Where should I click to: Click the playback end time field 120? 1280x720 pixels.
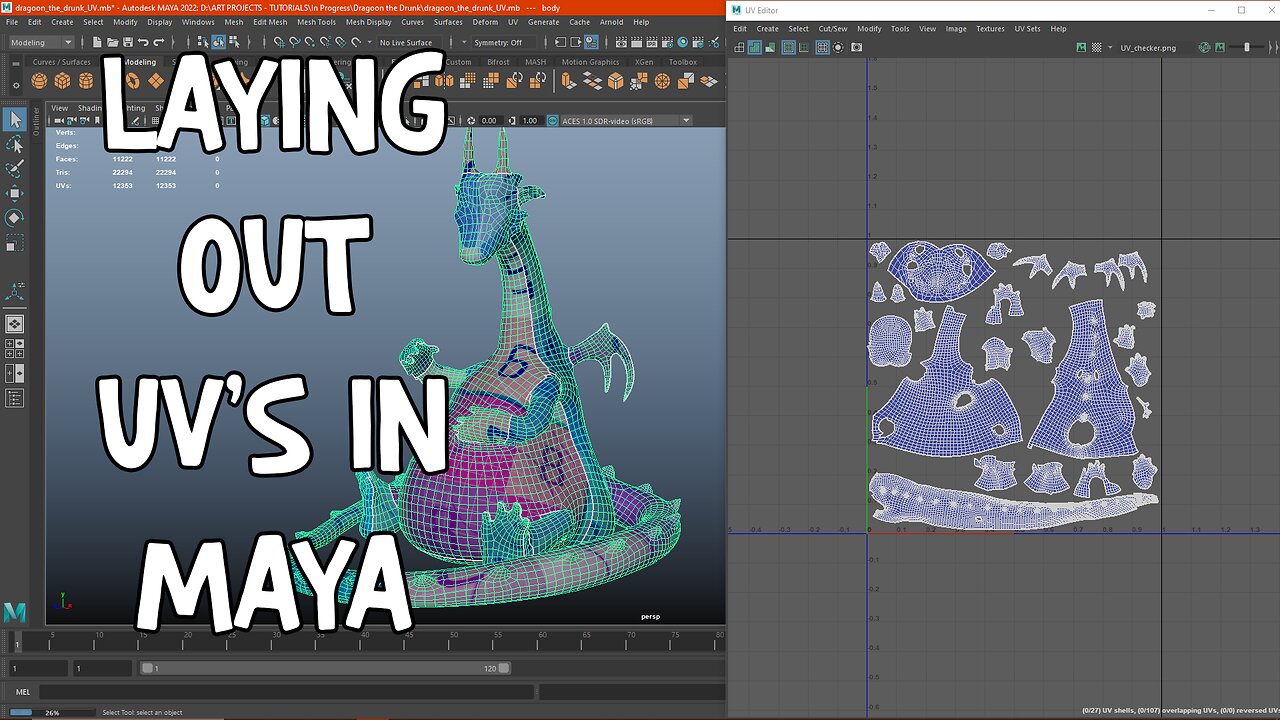tap(490, 668)
